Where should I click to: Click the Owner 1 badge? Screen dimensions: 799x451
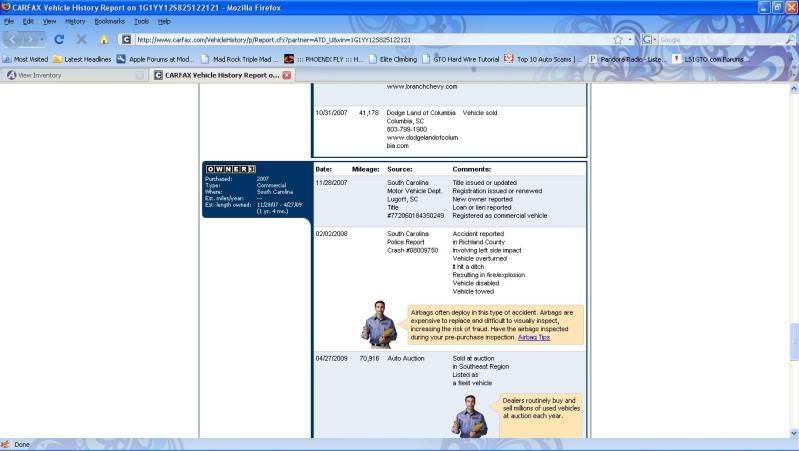tap(230, 169)
